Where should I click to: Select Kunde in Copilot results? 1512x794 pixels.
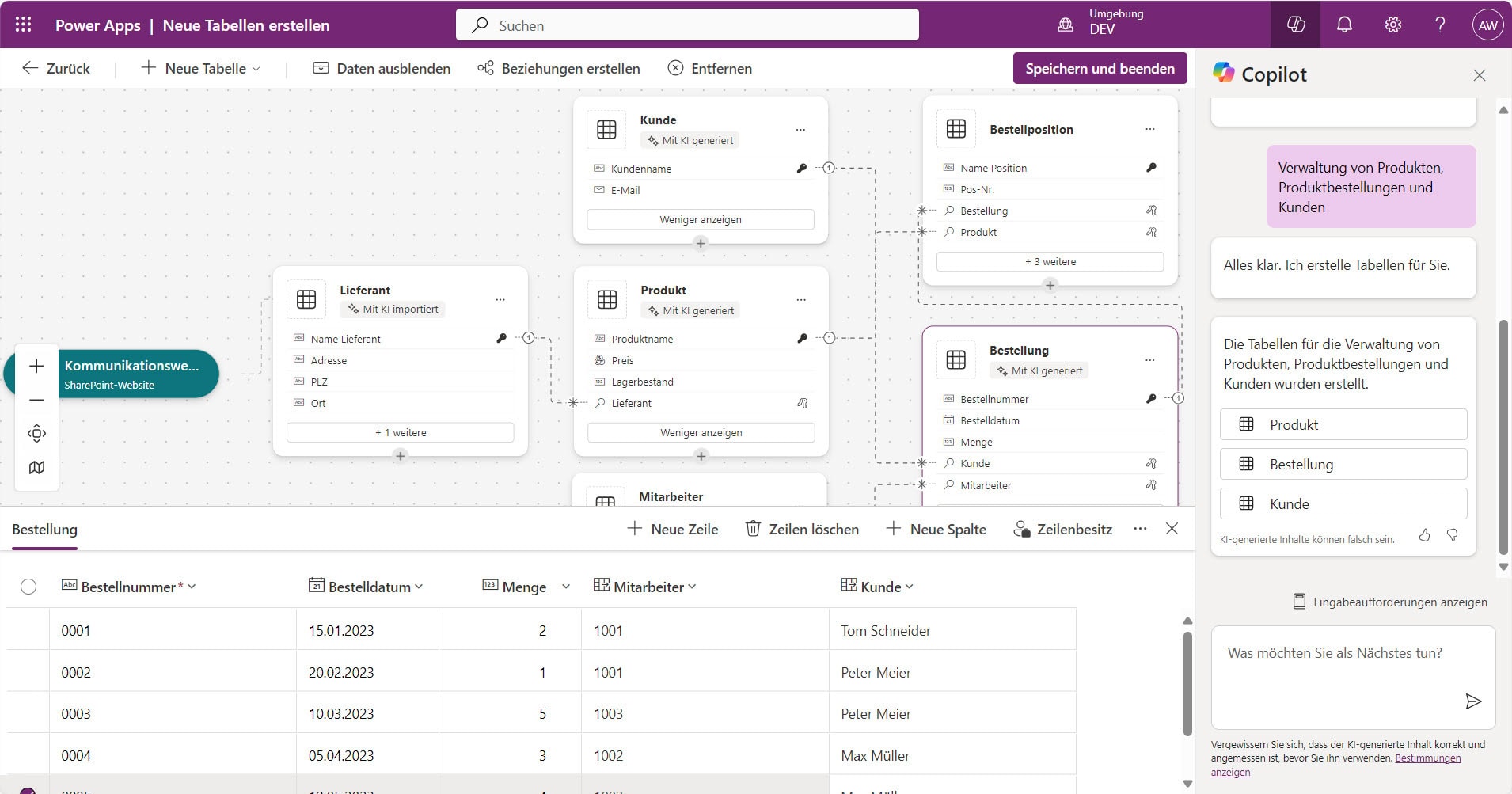coord(1343,503)
